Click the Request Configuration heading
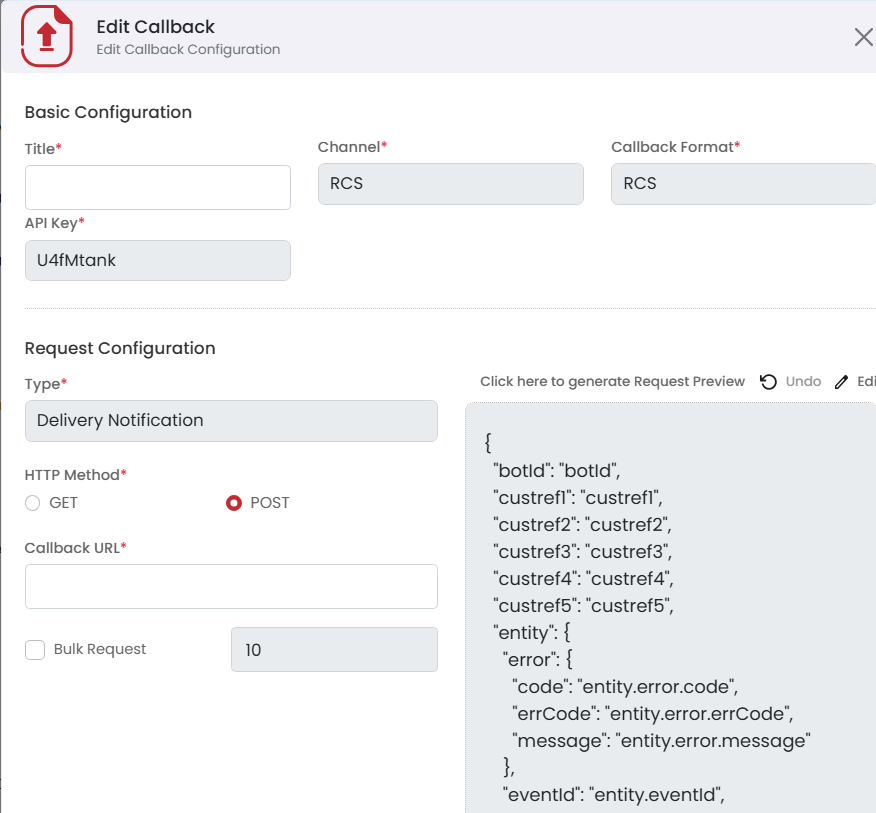The width and height of the screenshot is (876, 813). tap(120, 348)
